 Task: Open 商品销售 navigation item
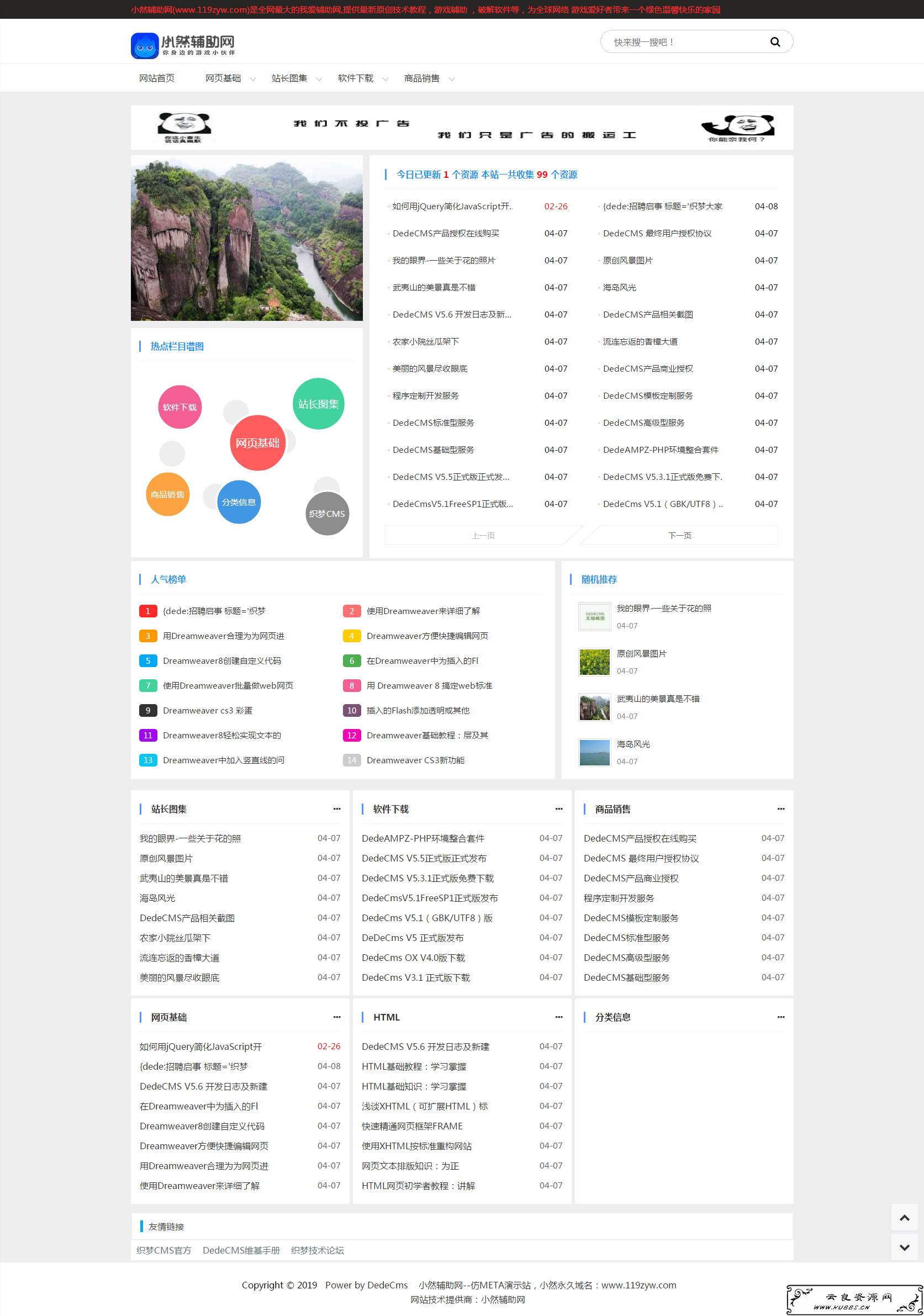422,78
